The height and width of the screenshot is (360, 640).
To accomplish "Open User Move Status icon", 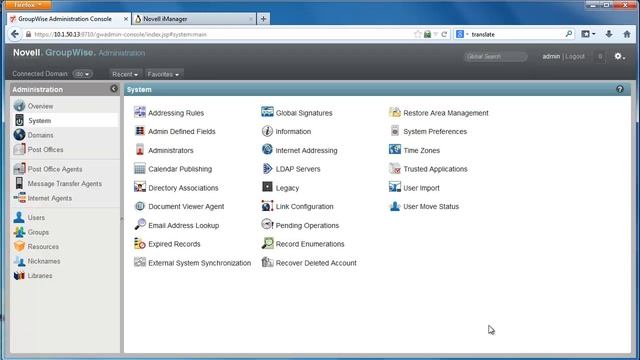I will tap(395, 206).
